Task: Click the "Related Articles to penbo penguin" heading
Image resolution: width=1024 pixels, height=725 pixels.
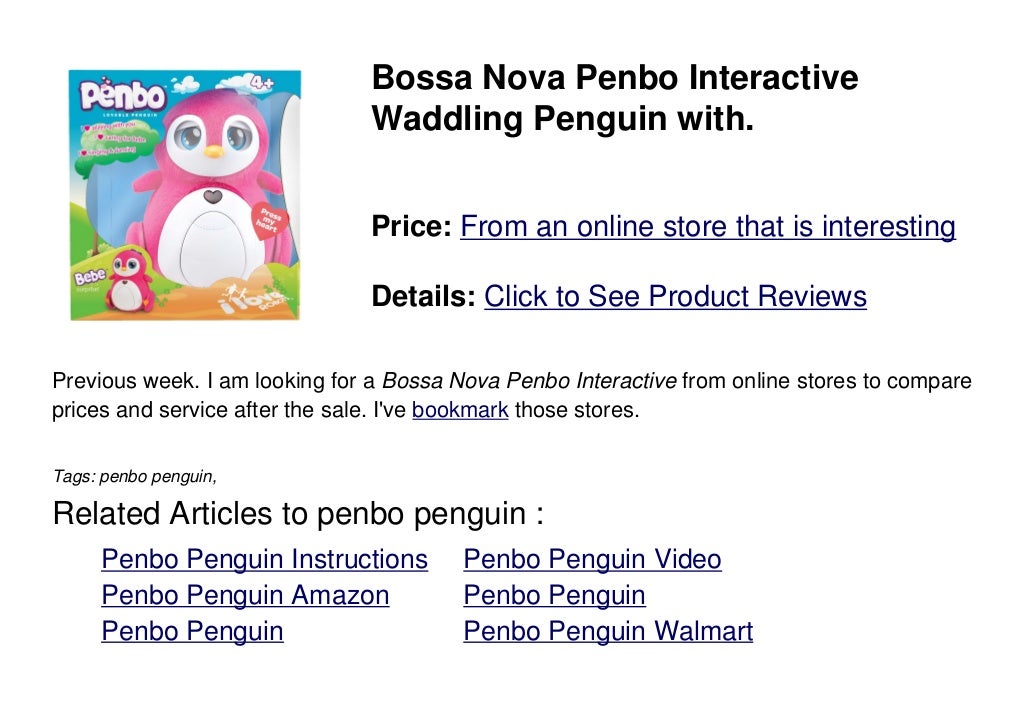Action: (298, 514)
